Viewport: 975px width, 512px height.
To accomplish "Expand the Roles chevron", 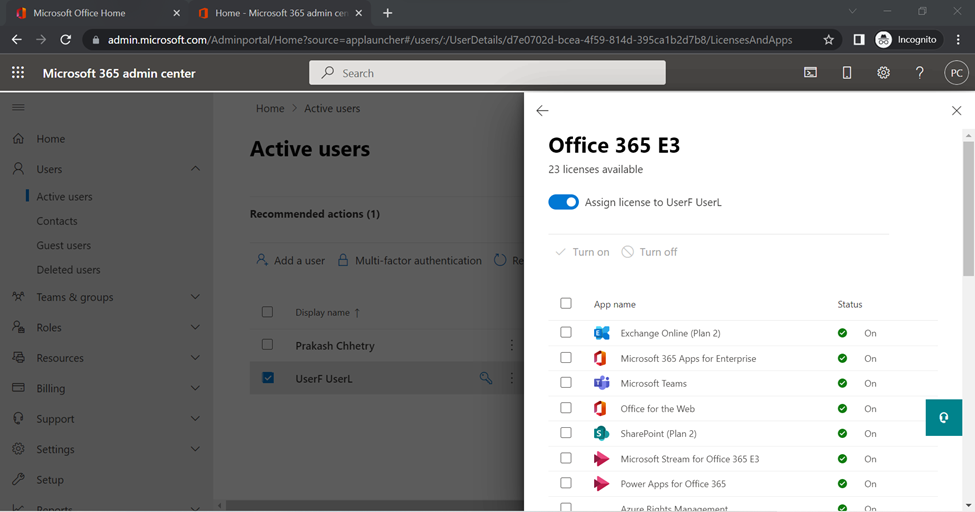I will pyautogui.click(x=195, y=327).
